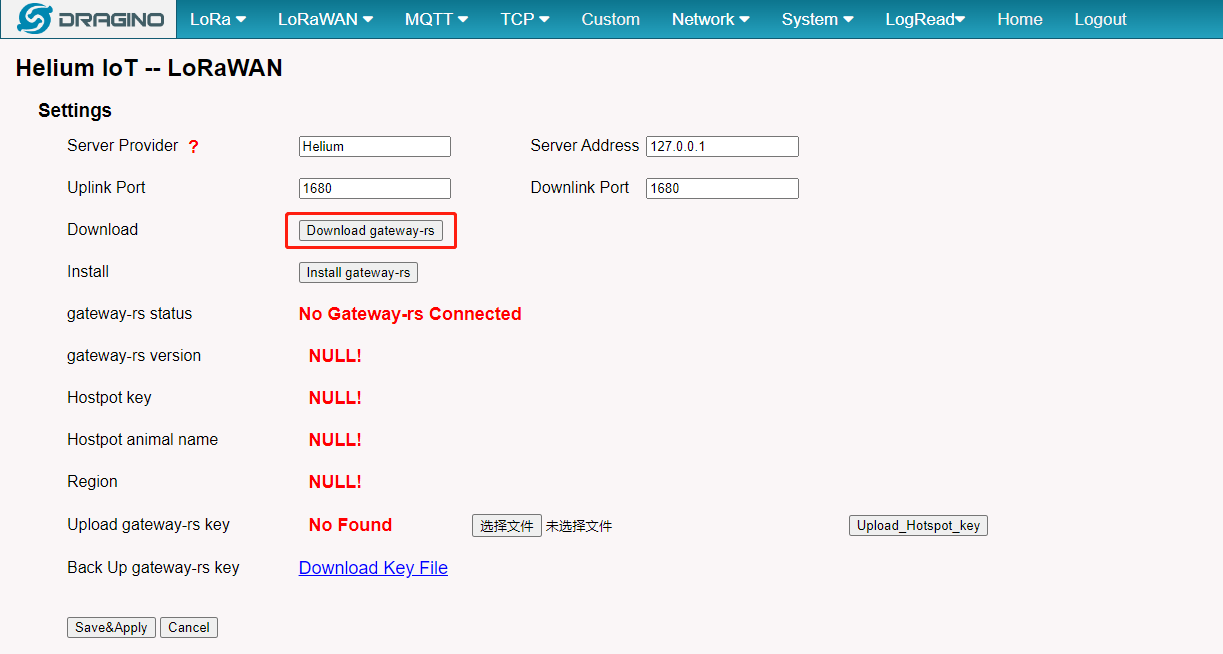Go to the Custom page
This screenshot has height=654, width=1223.
pyautogui.click(x=610, y=19)
